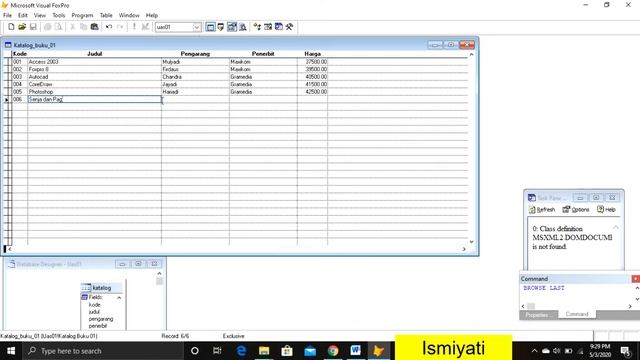Click the Print toolbar icon

coord(47,27)
